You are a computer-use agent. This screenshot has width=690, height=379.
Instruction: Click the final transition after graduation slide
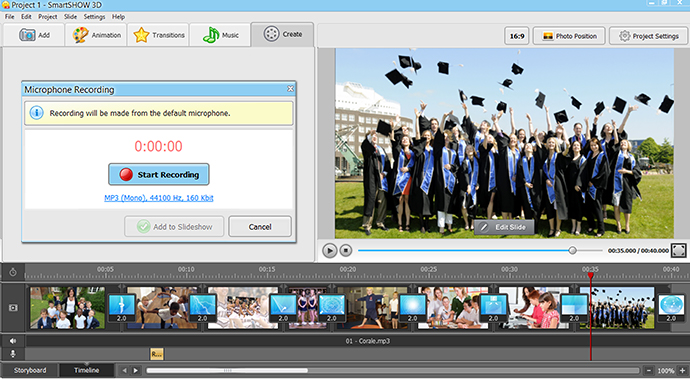pos(671,308)
